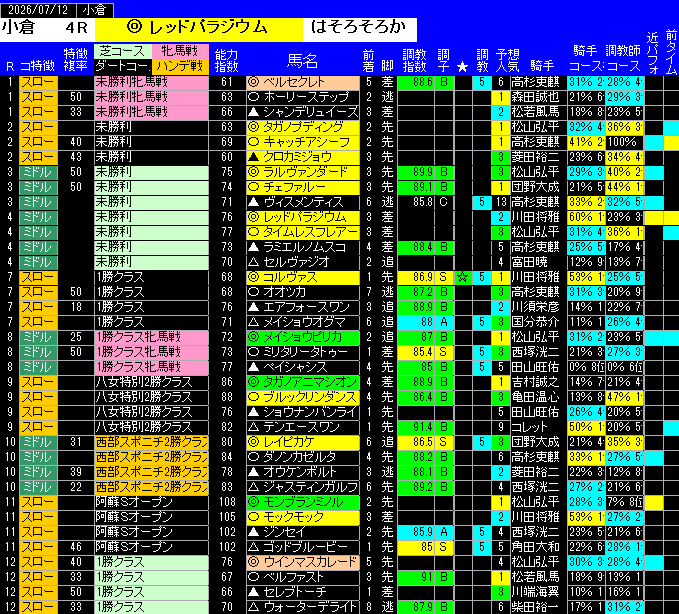Select horse キャッチアシーフ
This screenshot has height=614, width=679.
click(303, 142)
